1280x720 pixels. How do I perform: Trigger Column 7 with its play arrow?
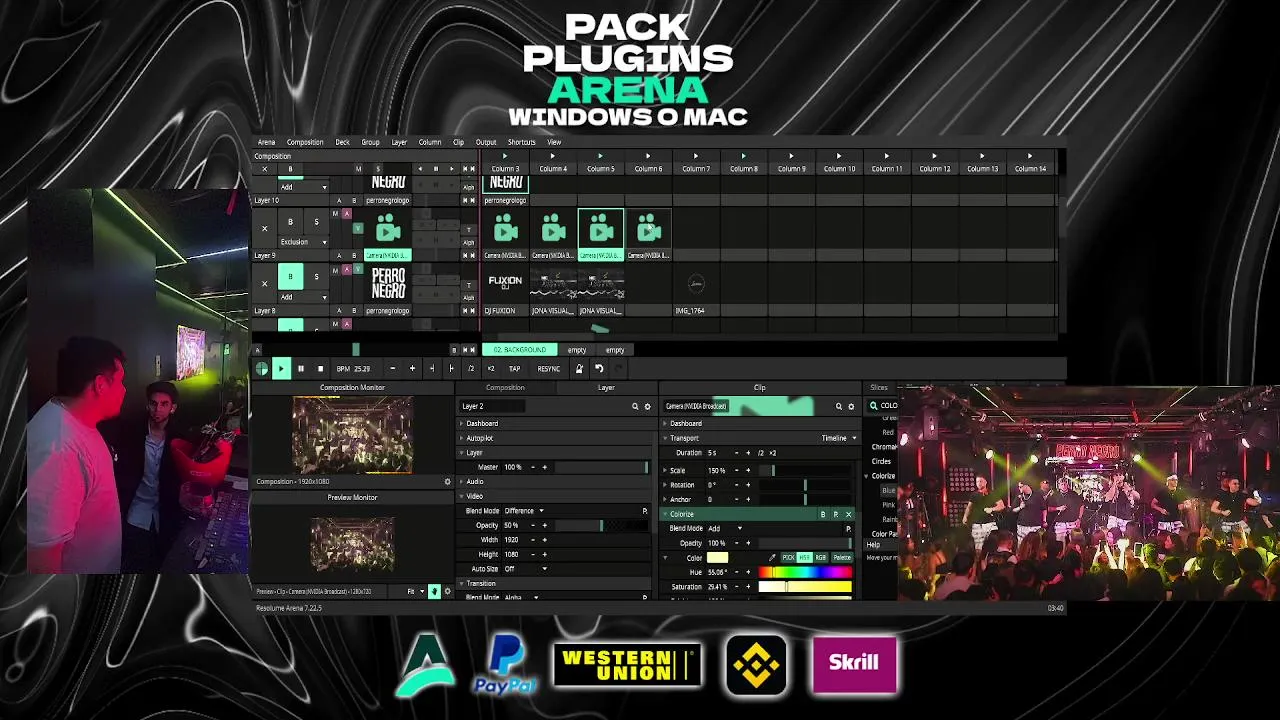696,156
